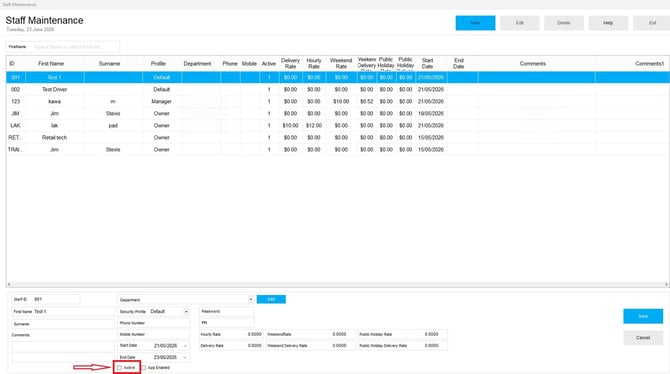This screenshot has width=670, height=374.
Task: Click the First Name input field
Action: coord(63,312)
